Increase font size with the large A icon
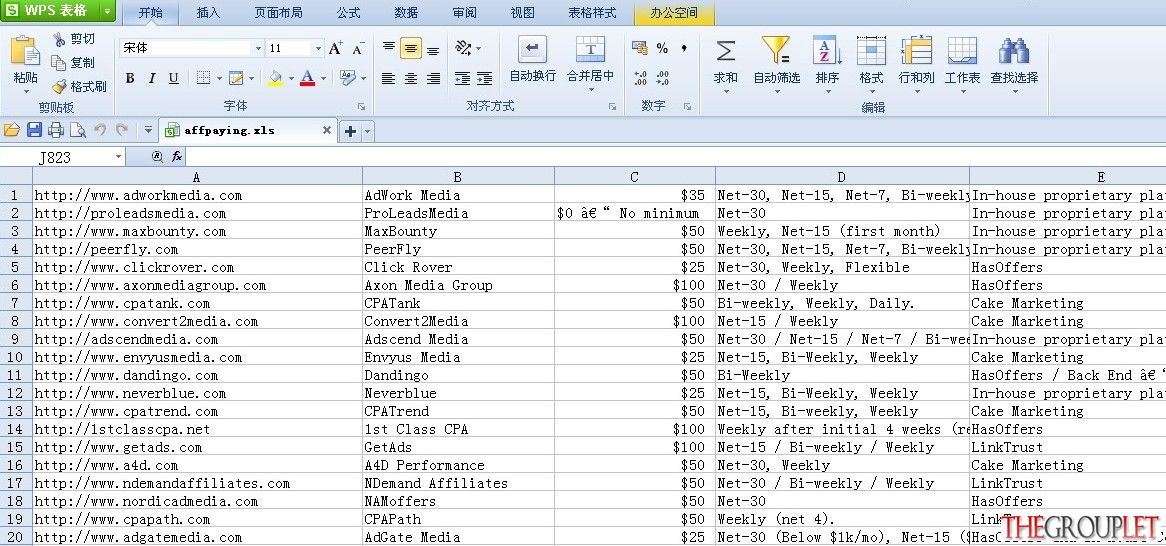The width and height of the screenshot is (1166, 546). coord(335,48)
